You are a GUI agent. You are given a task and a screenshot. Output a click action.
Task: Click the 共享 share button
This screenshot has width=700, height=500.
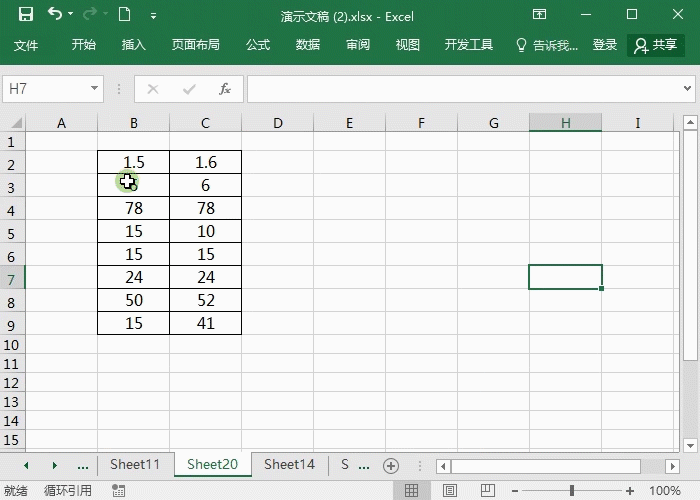point(656,45)
